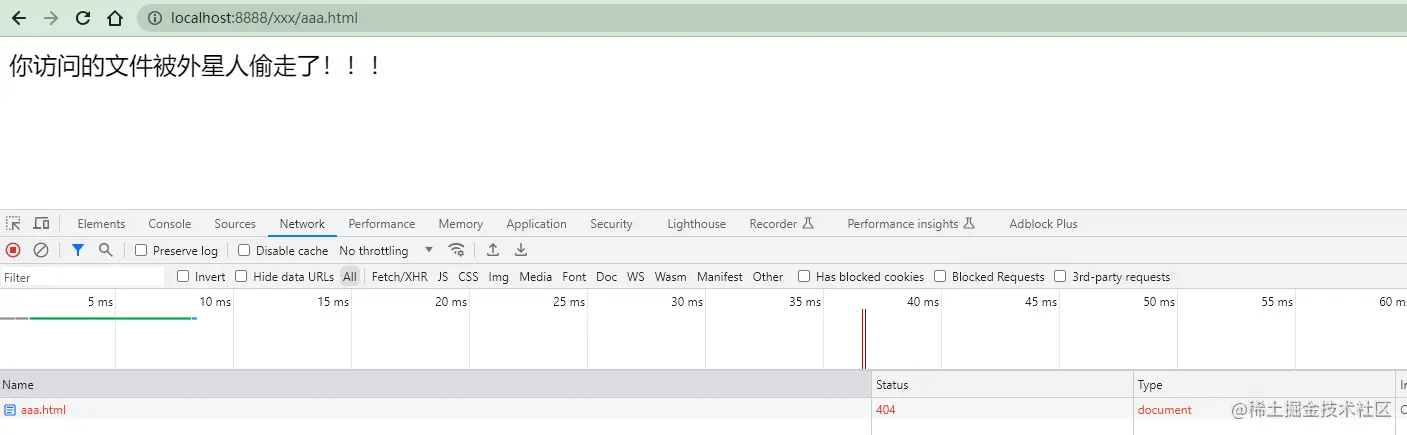Switch to the Elements tab

[x=101, y=224]
